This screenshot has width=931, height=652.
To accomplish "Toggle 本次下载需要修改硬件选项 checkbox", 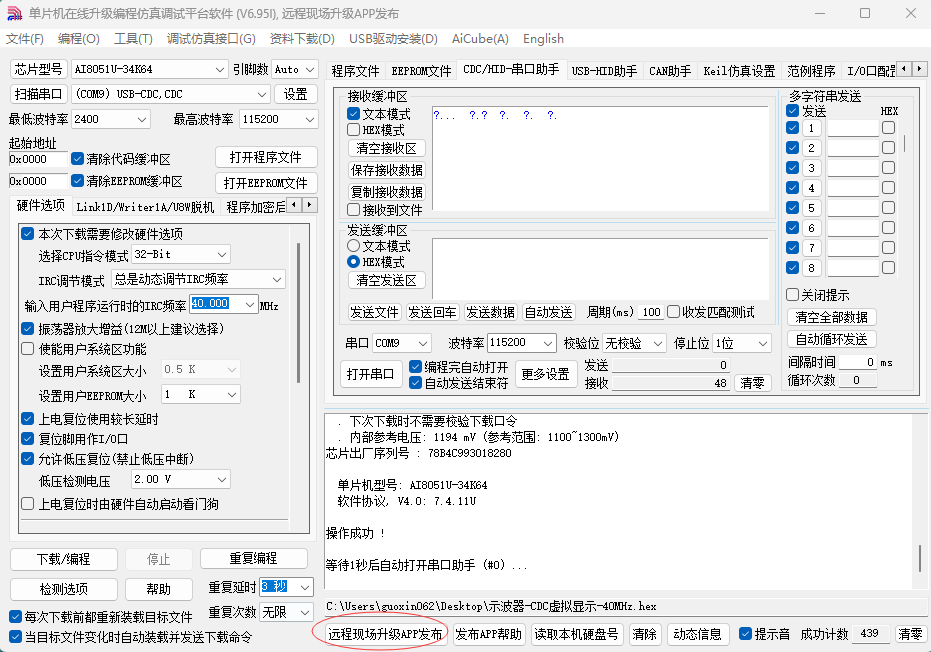I will [27, 233].
